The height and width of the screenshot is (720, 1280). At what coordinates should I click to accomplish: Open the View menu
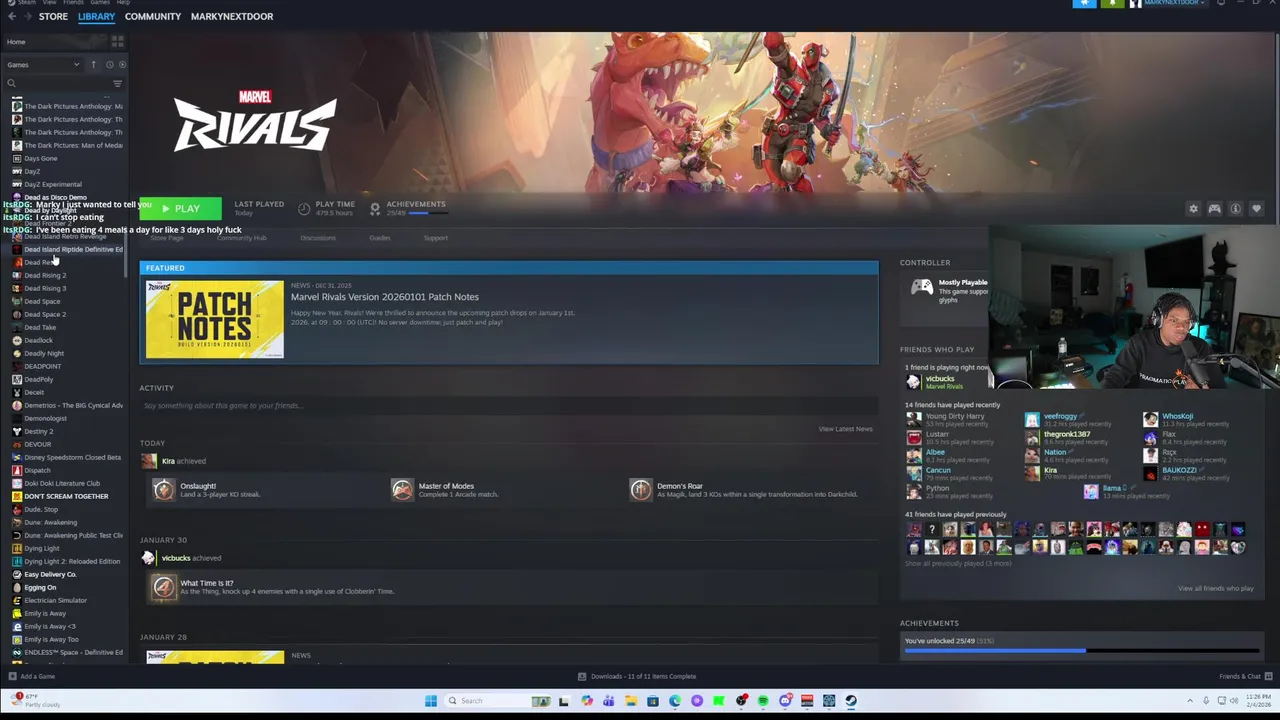coord(49,3)
